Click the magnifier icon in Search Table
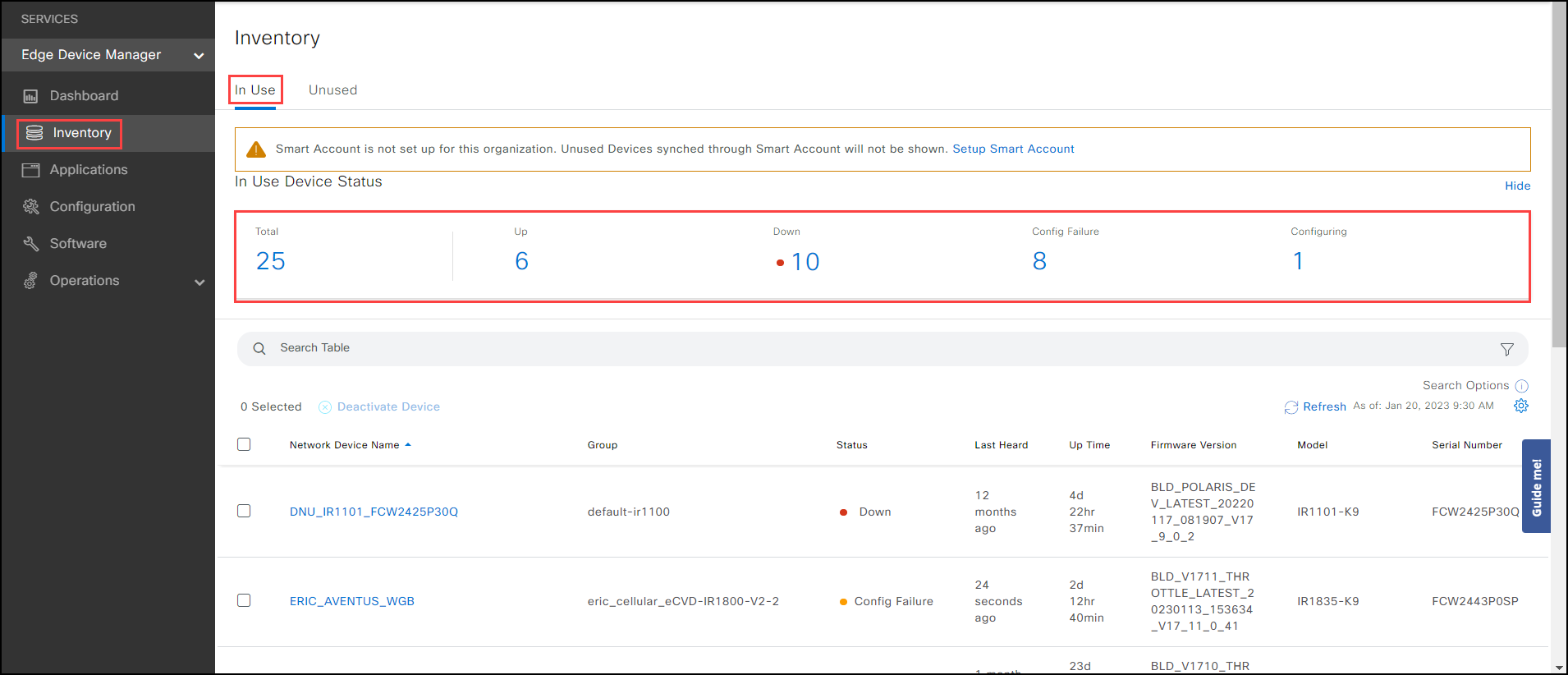This screenshot has height=675, width=1568. pos(259,348)
